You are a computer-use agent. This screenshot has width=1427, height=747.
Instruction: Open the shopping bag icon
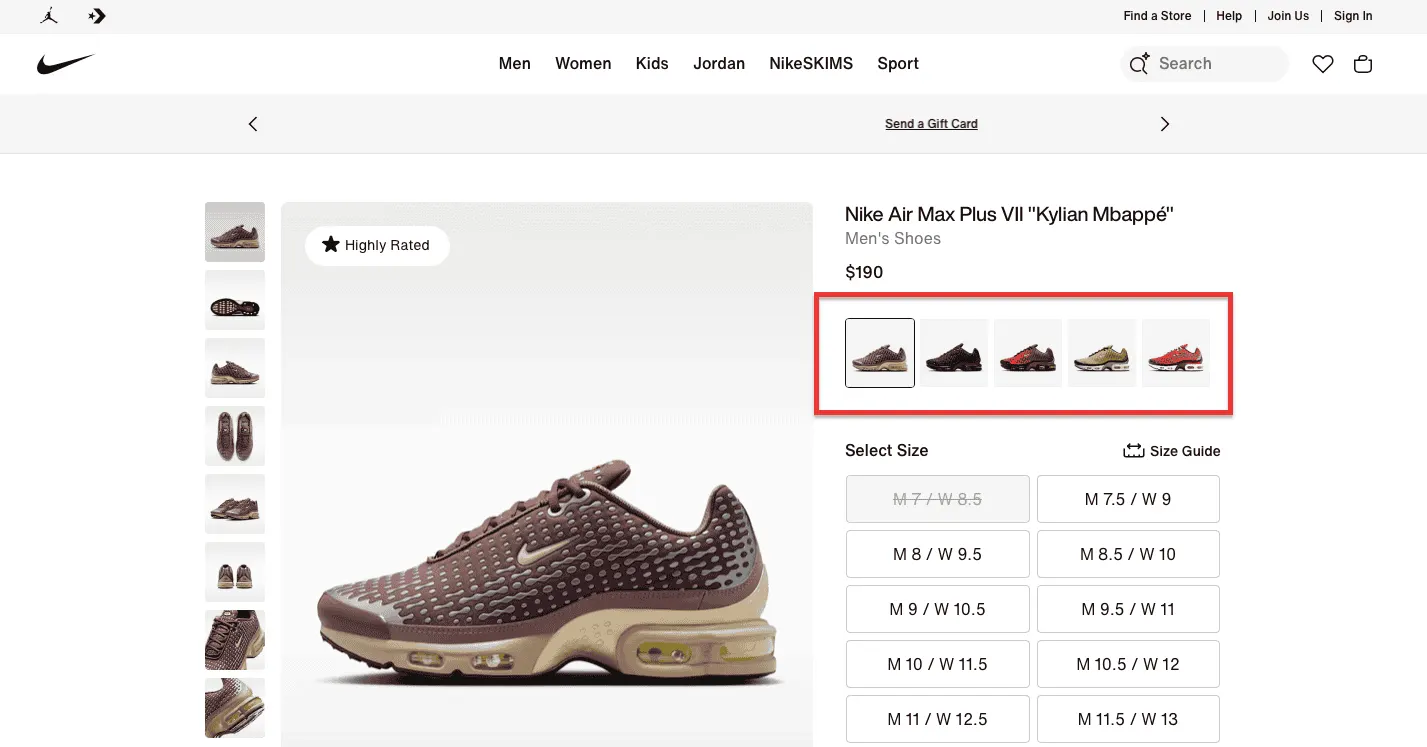(x=1362, y=63)
